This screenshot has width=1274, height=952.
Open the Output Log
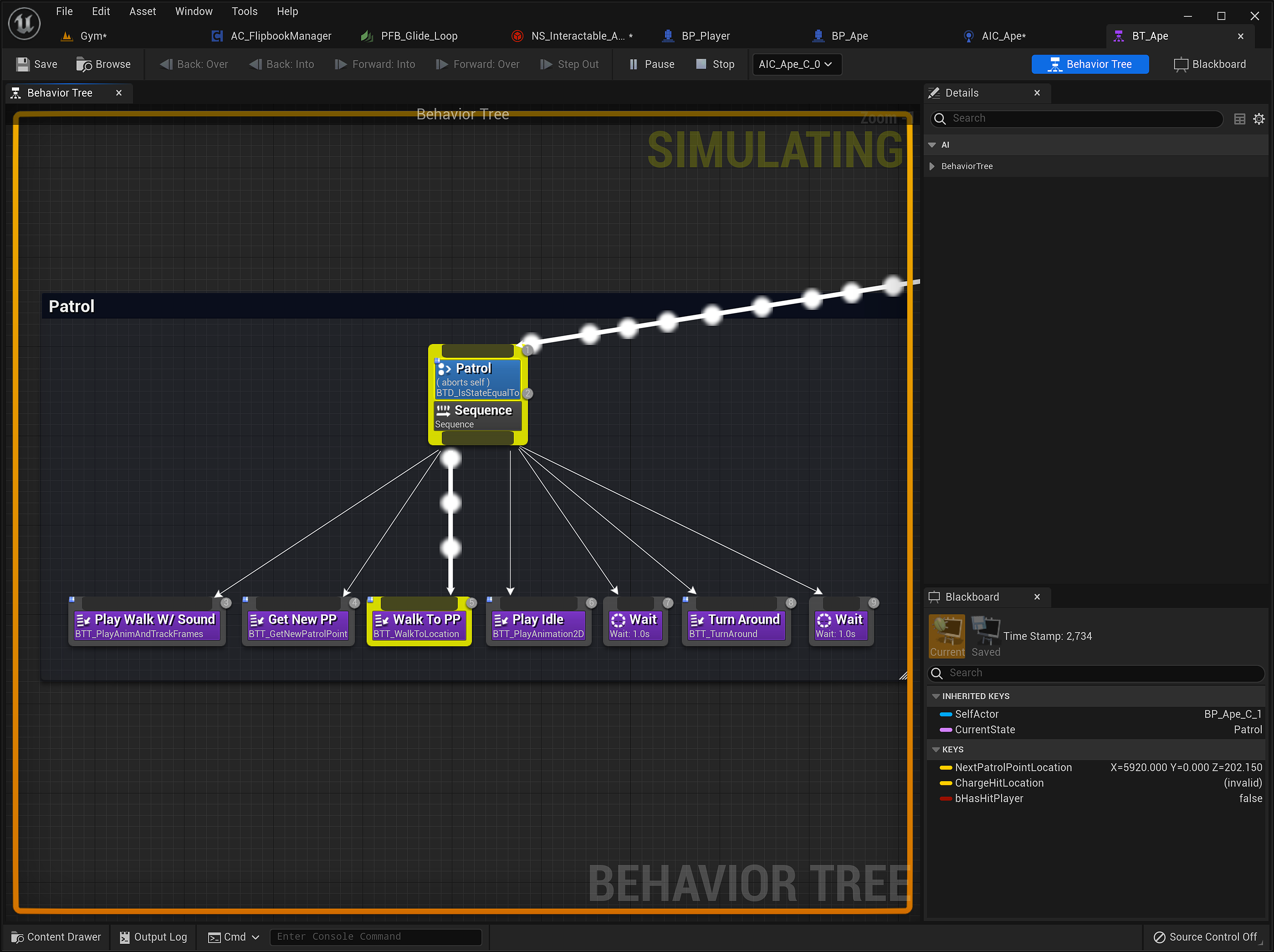click(153, 937)
